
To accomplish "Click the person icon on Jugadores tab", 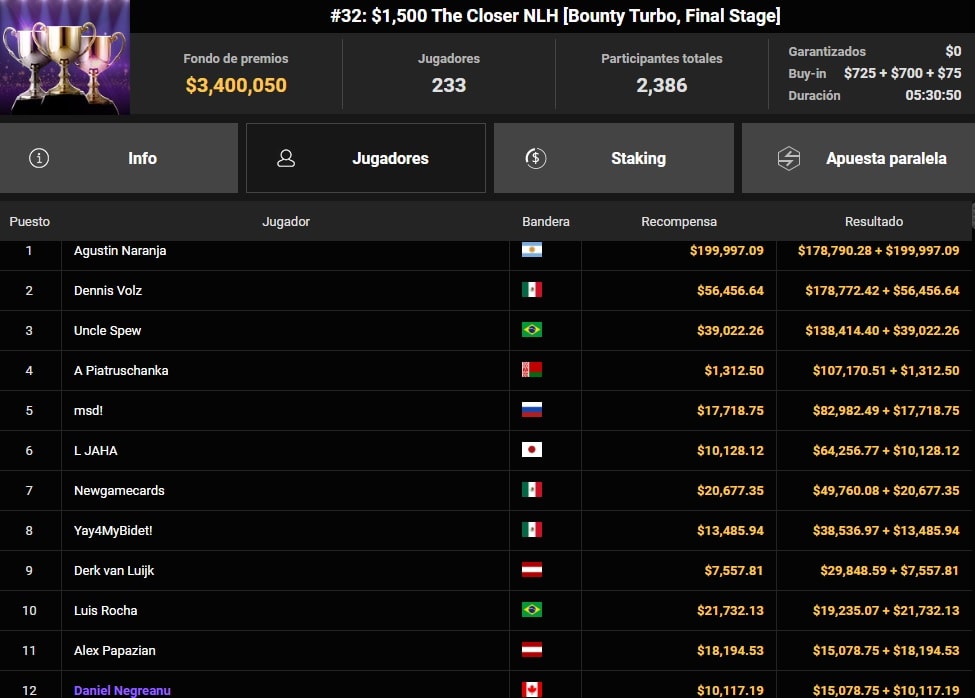I will coord(285,157).
